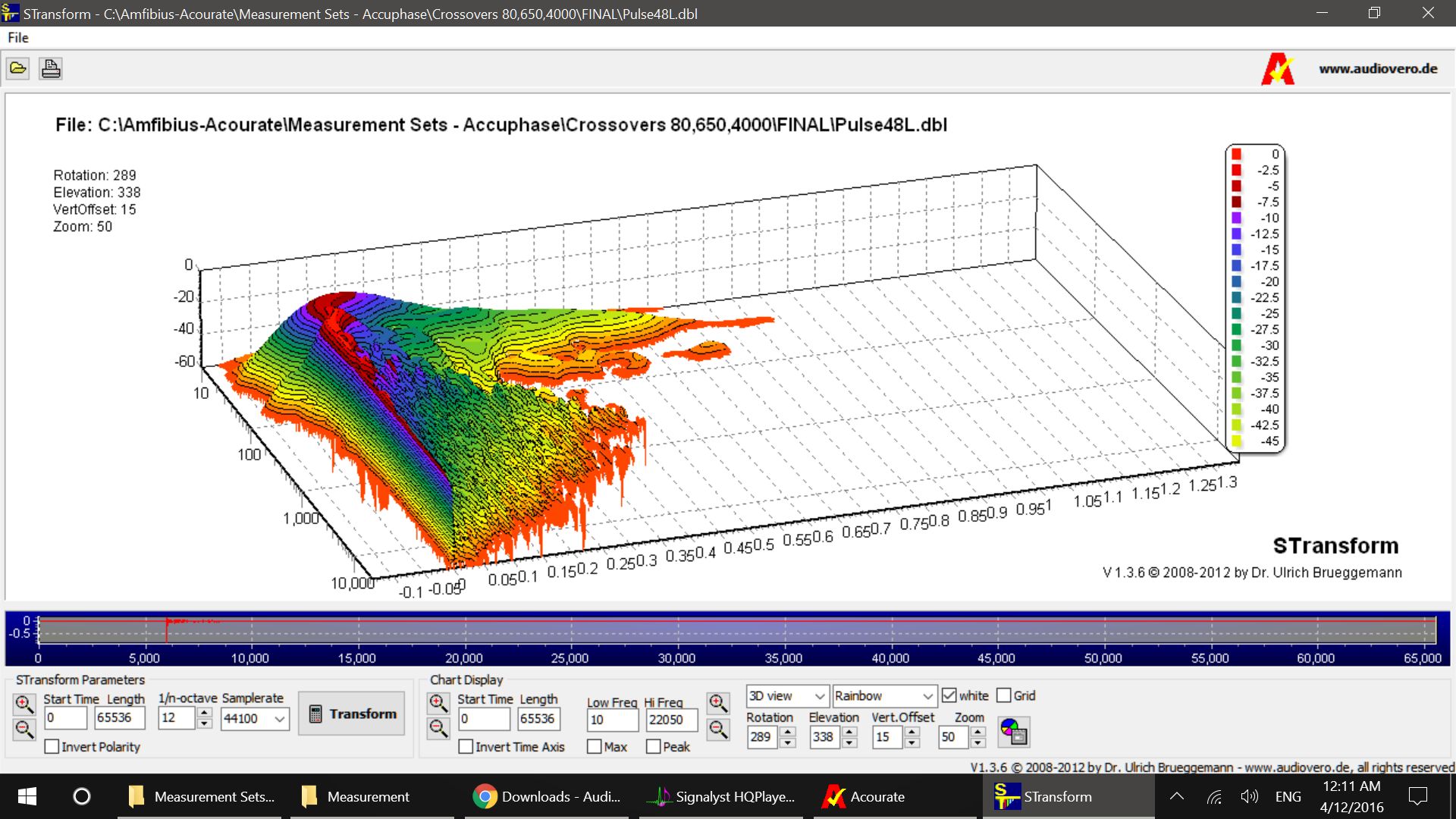The width and height of the screenshot is (1456, 819).
Task: Click the Elevation value field
Action: coord(826,737)
